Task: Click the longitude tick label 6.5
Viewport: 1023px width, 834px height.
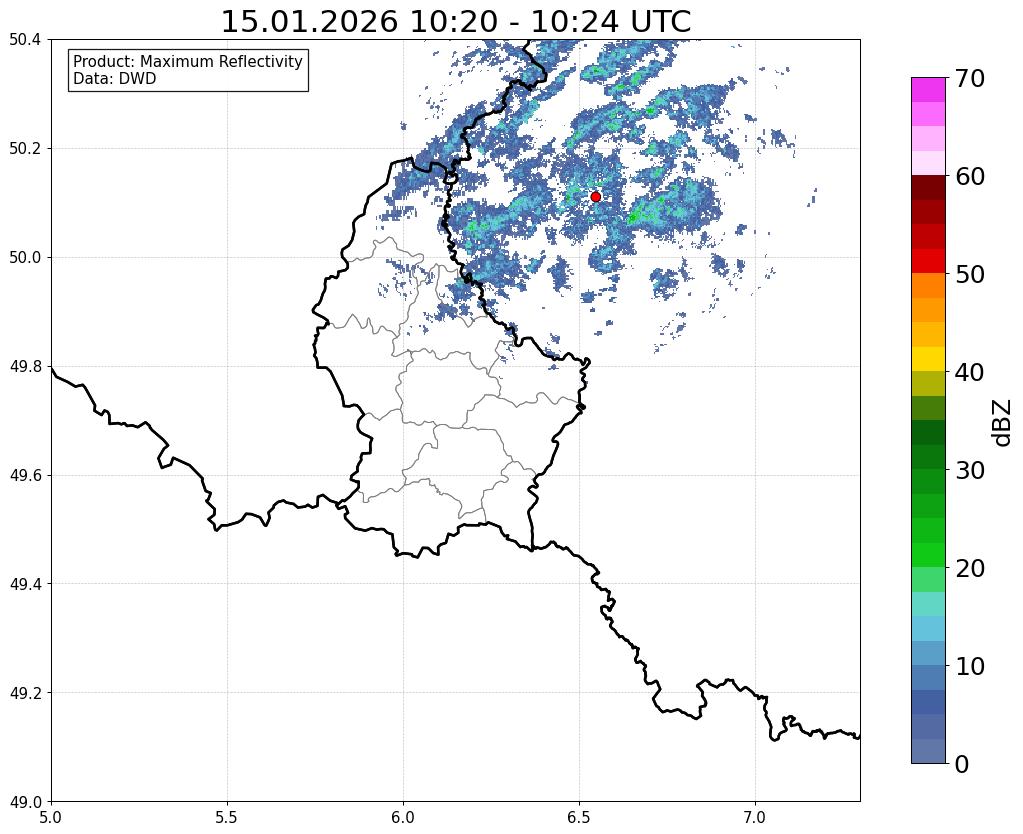Action: (x=579, y=817)
